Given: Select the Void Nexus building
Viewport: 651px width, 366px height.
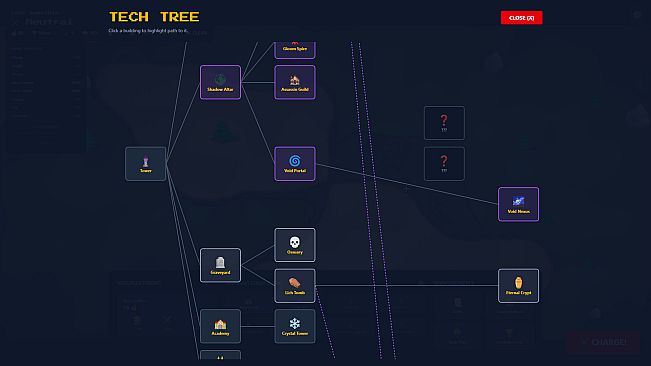Looking at the screenshot, I should coord(519,204).
